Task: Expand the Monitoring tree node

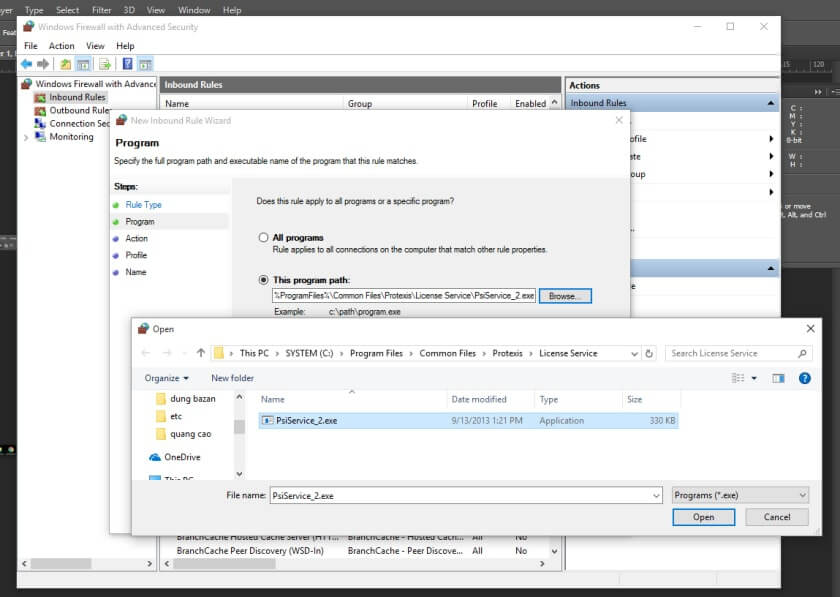Action: tap(26, 137)
